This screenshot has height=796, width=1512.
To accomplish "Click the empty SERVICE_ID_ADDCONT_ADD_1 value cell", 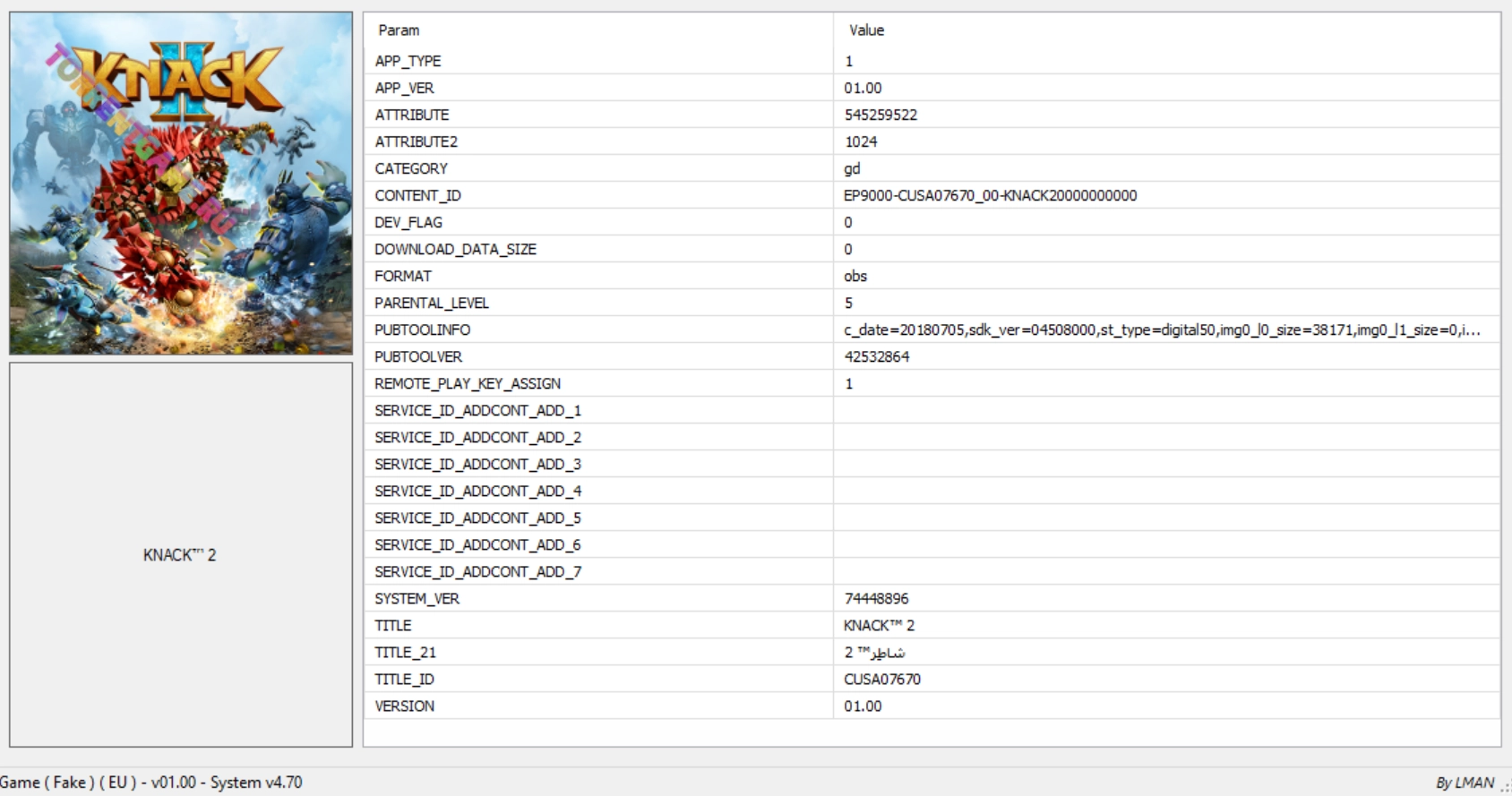I will click(x=1164, y=410).
